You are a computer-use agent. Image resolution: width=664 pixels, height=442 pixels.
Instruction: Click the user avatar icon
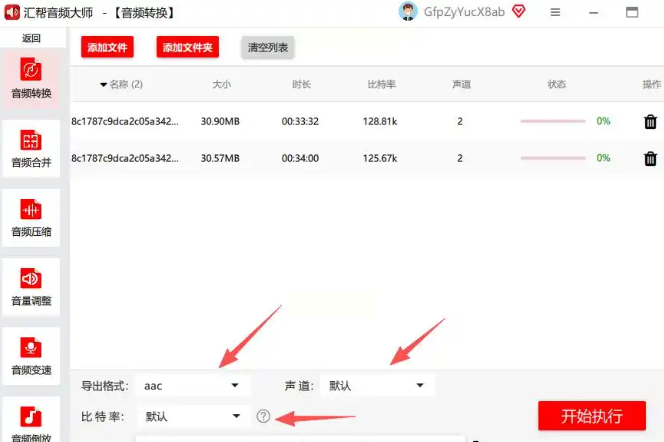click(408, 11)
